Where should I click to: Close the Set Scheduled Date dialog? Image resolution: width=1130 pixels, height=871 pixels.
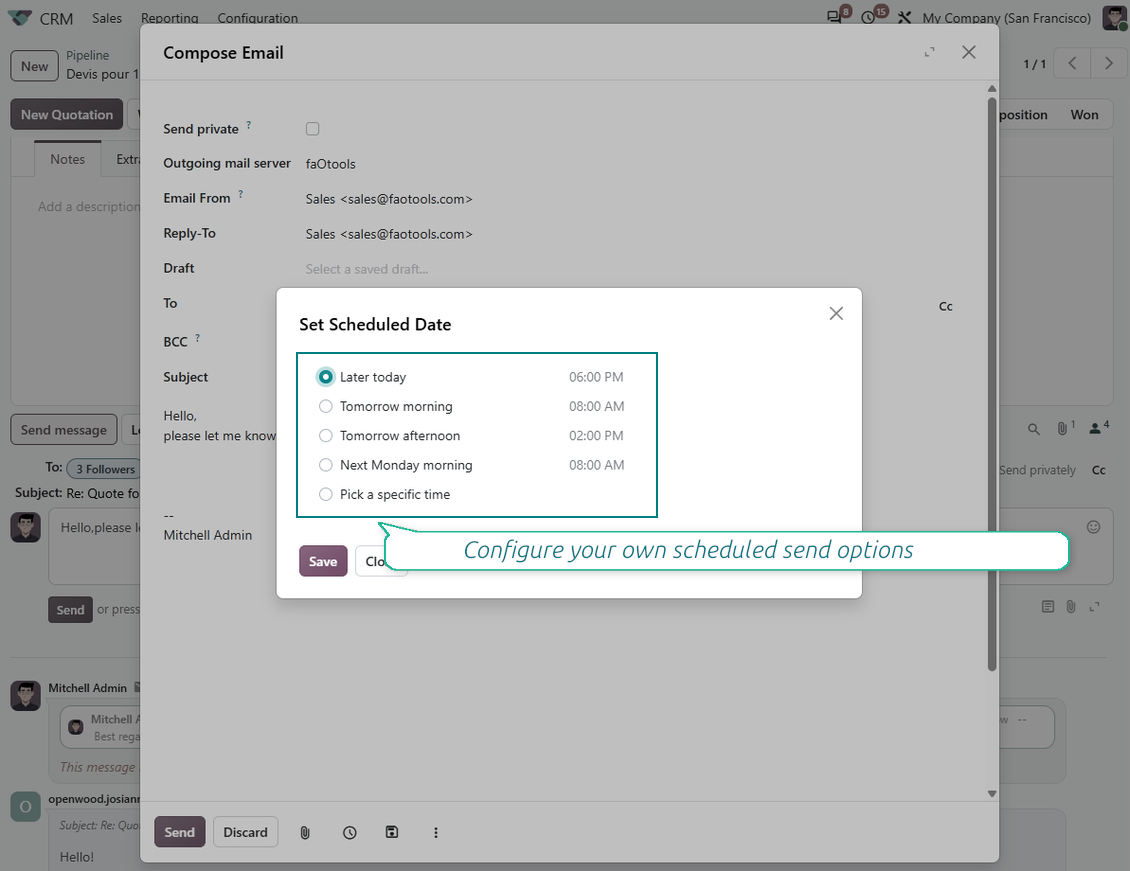[836, 313]
